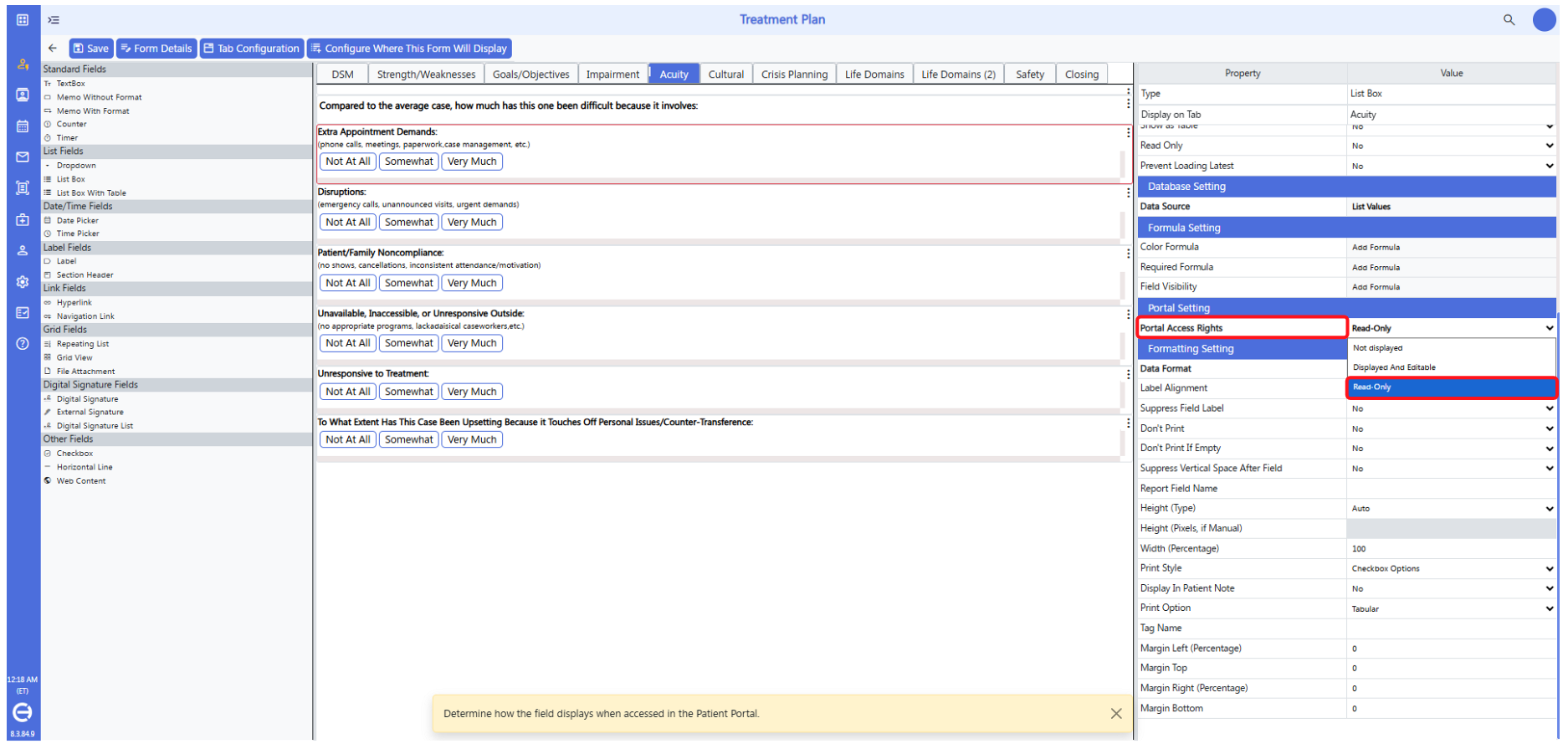Image resolution: width=1568 pixels, height=749 pixels.
Task: Choose Not displayed option in dropdown list
Action: pyautogui.click(x=1452, y=348)
